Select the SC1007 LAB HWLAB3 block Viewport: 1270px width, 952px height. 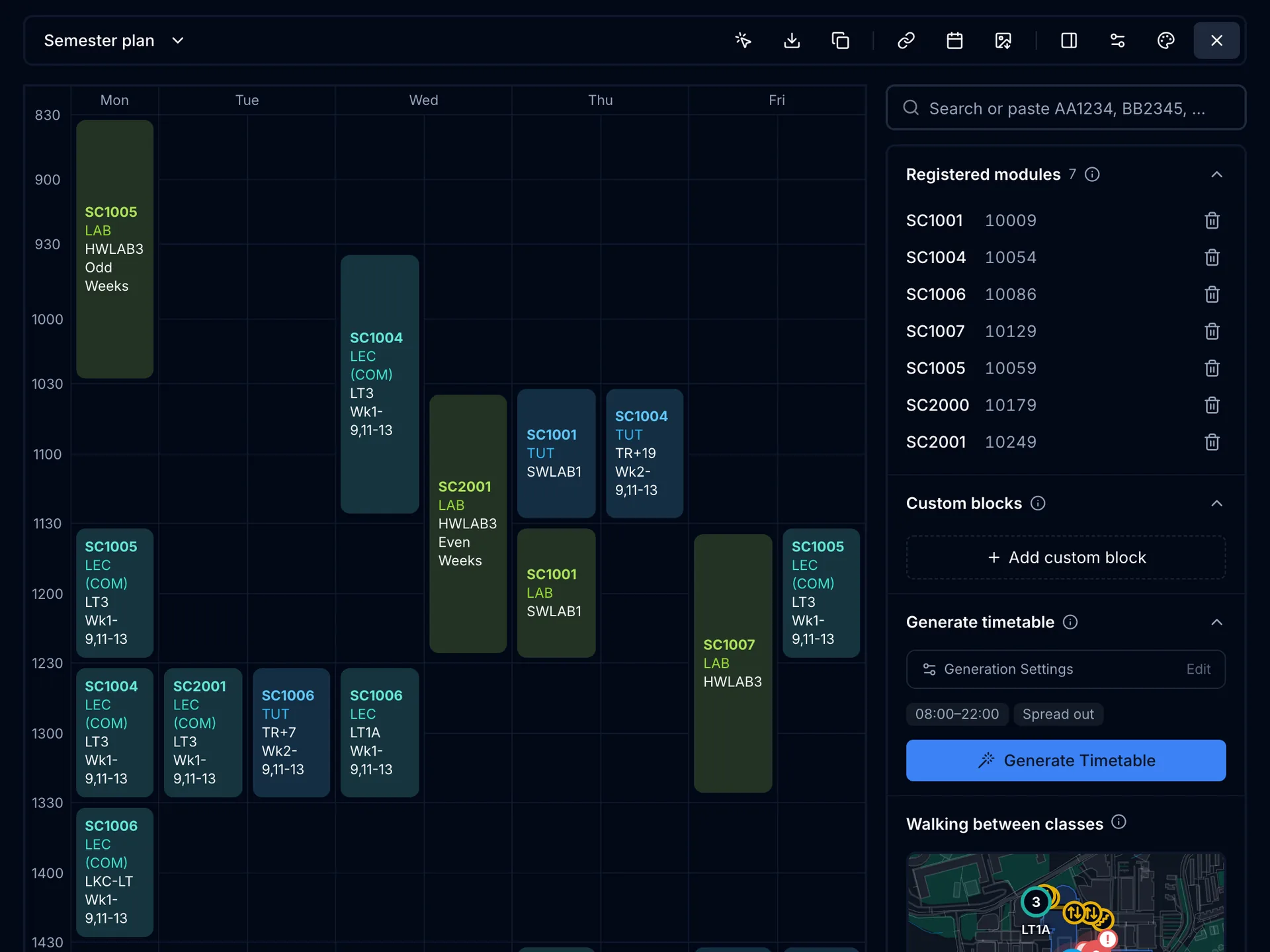(732, 663)
